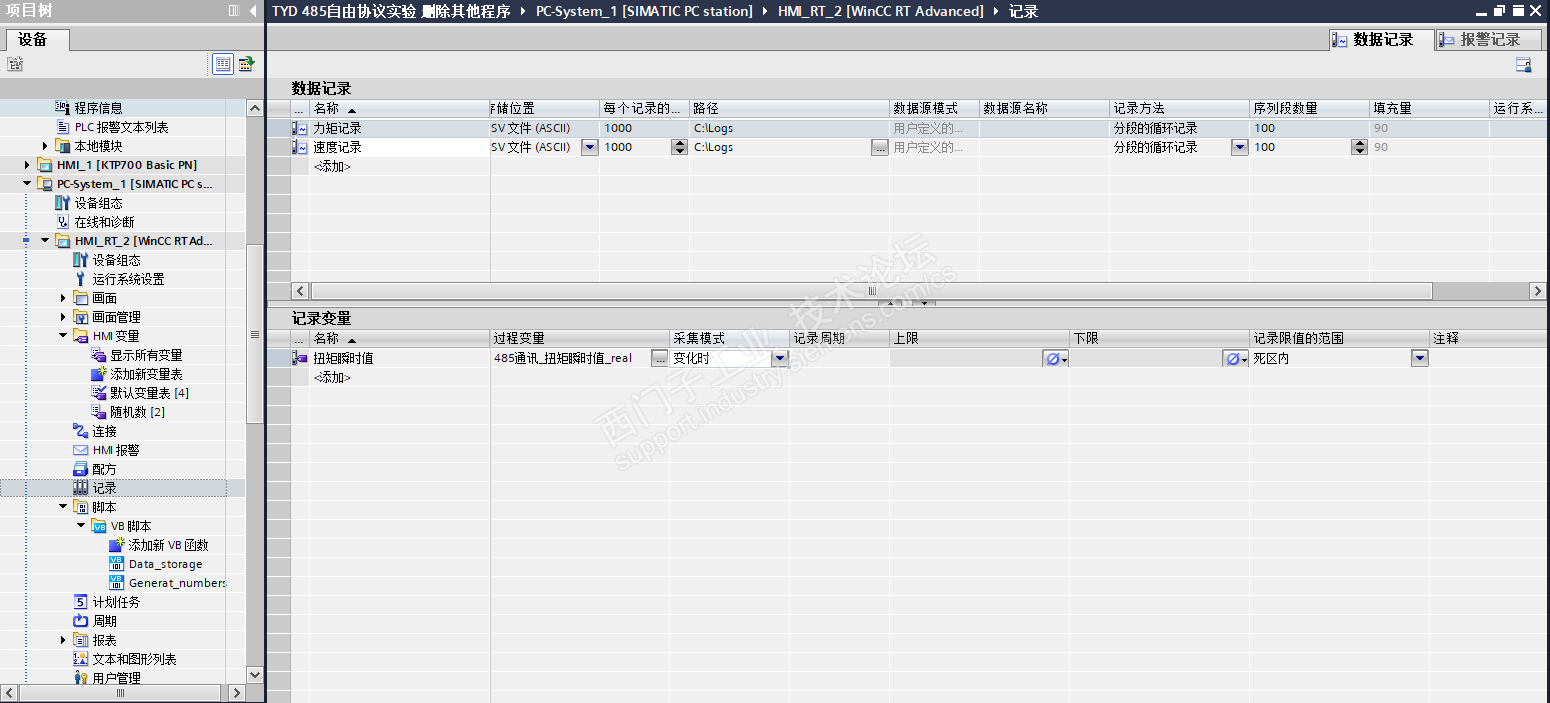Click the project tree vertical scrollbar down arrow

[254, 675]
